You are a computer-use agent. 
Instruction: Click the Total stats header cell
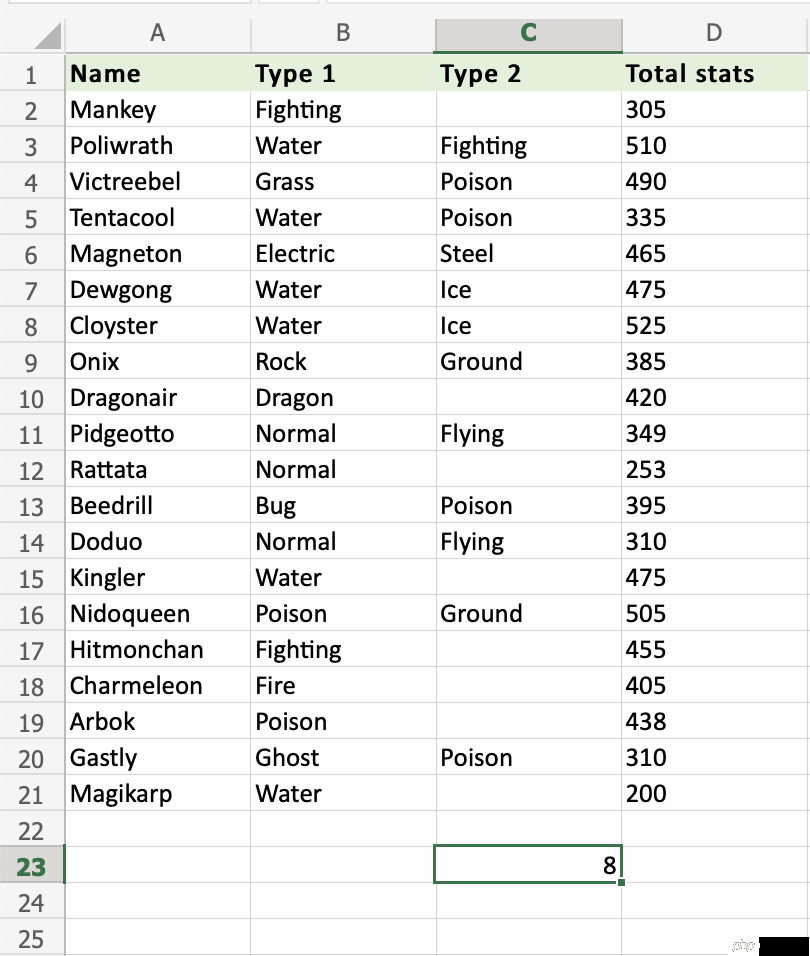(715, 73)
